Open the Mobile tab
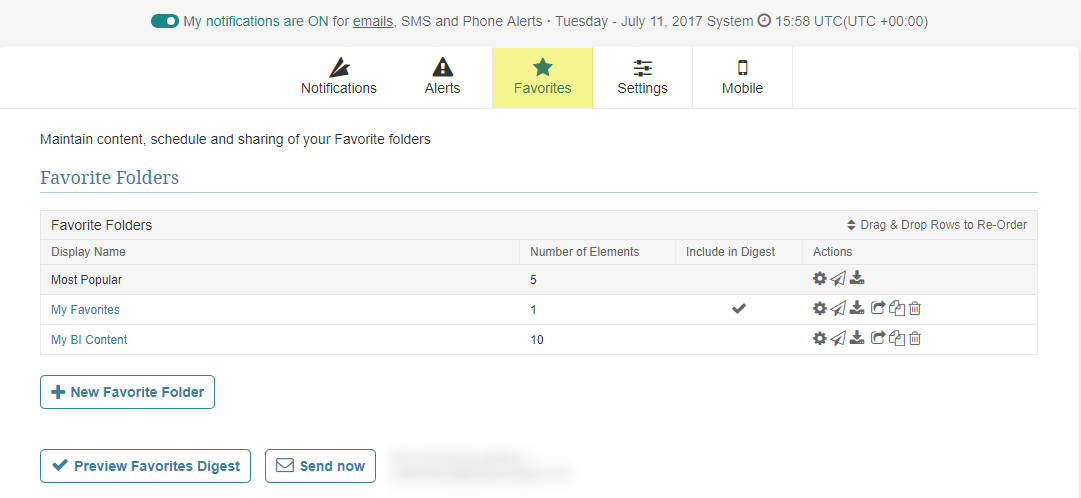Viewport: 1081px width, 498px height. point(742,78)
